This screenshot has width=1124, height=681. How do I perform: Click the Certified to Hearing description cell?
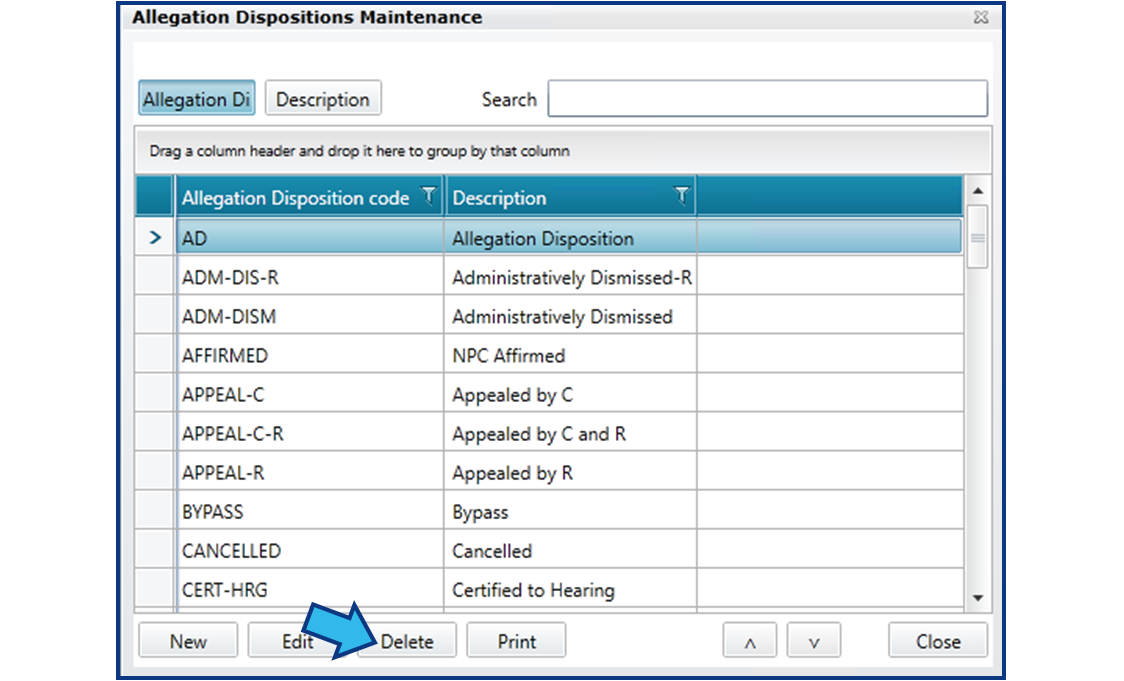571,589
